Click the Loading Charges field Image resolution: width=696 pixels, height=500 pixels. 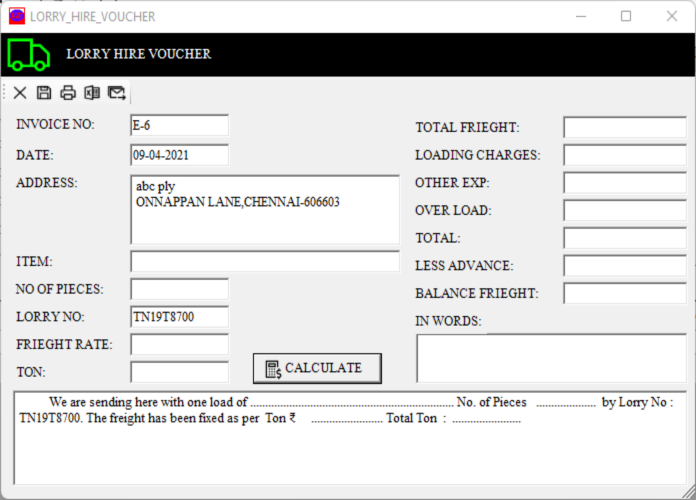pos(624,155)
